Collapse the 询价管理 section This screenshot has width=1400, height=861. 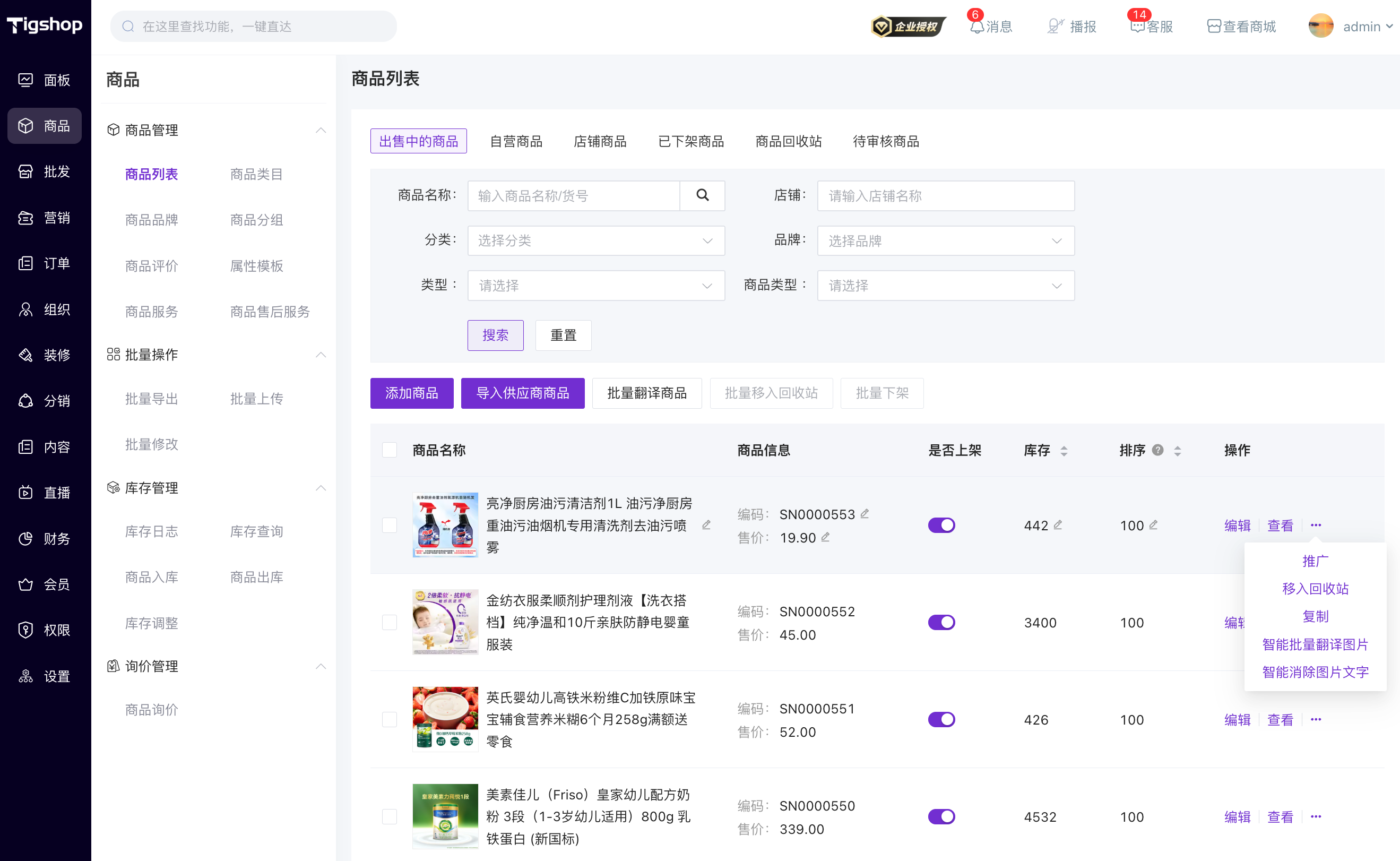321,666
